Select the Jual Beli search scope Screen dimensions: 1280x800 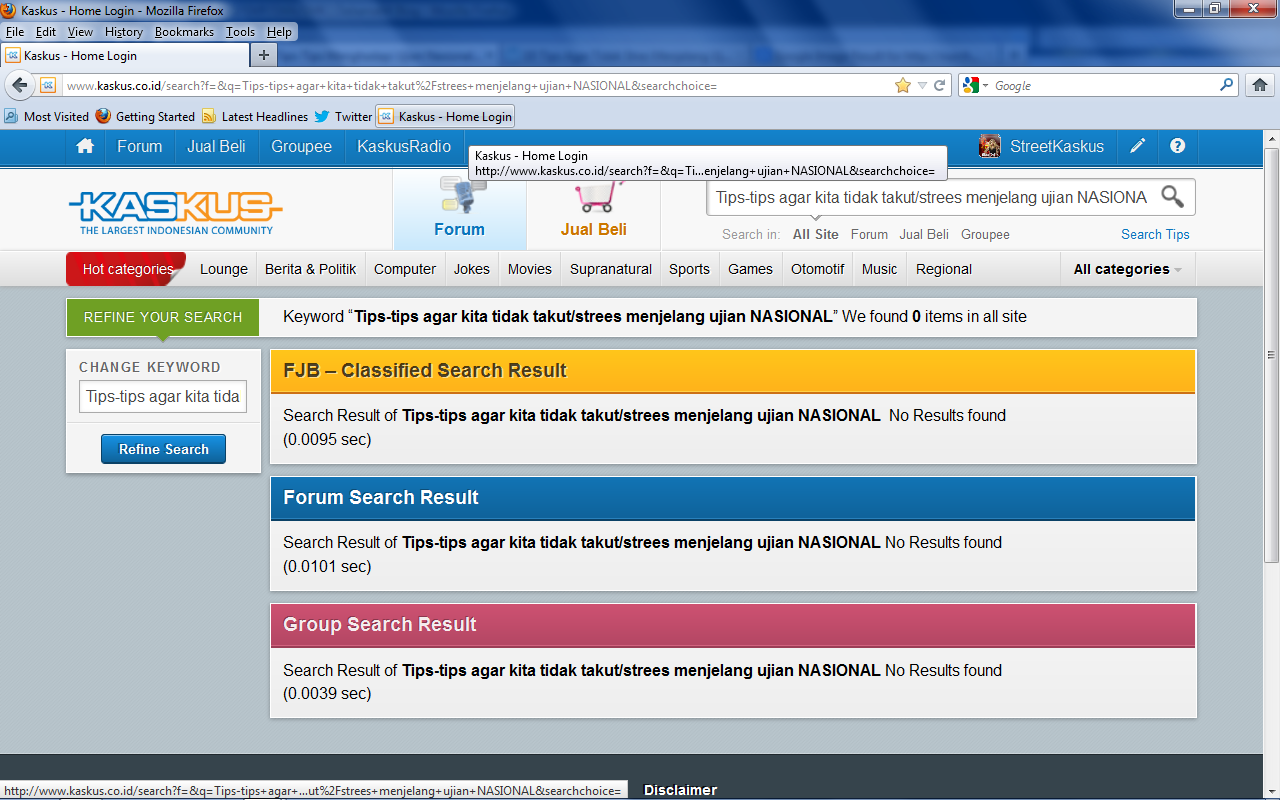[924, 234]
